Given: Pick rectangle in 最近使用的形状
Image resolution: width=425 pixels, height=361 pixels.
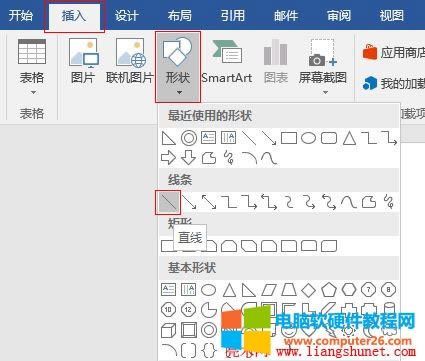Looking at the screenshot, I should click(289, 138).
